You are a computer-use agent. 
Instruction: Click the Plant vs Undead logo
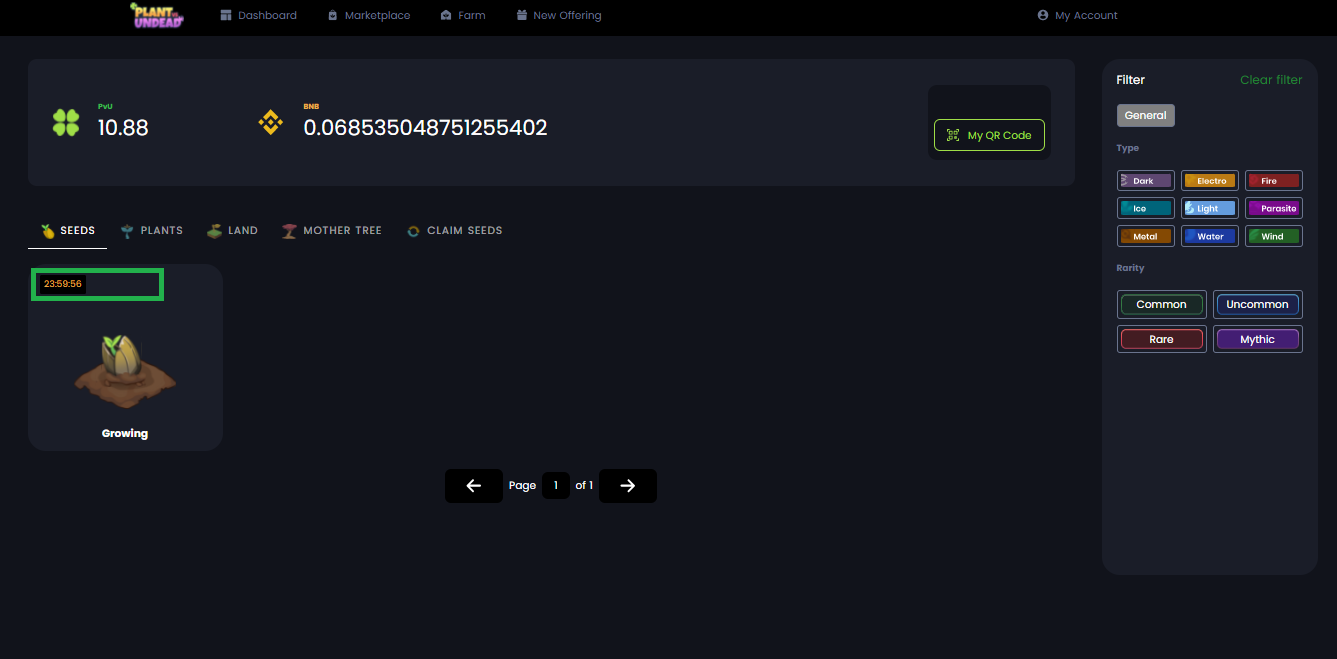click(158, 15)
